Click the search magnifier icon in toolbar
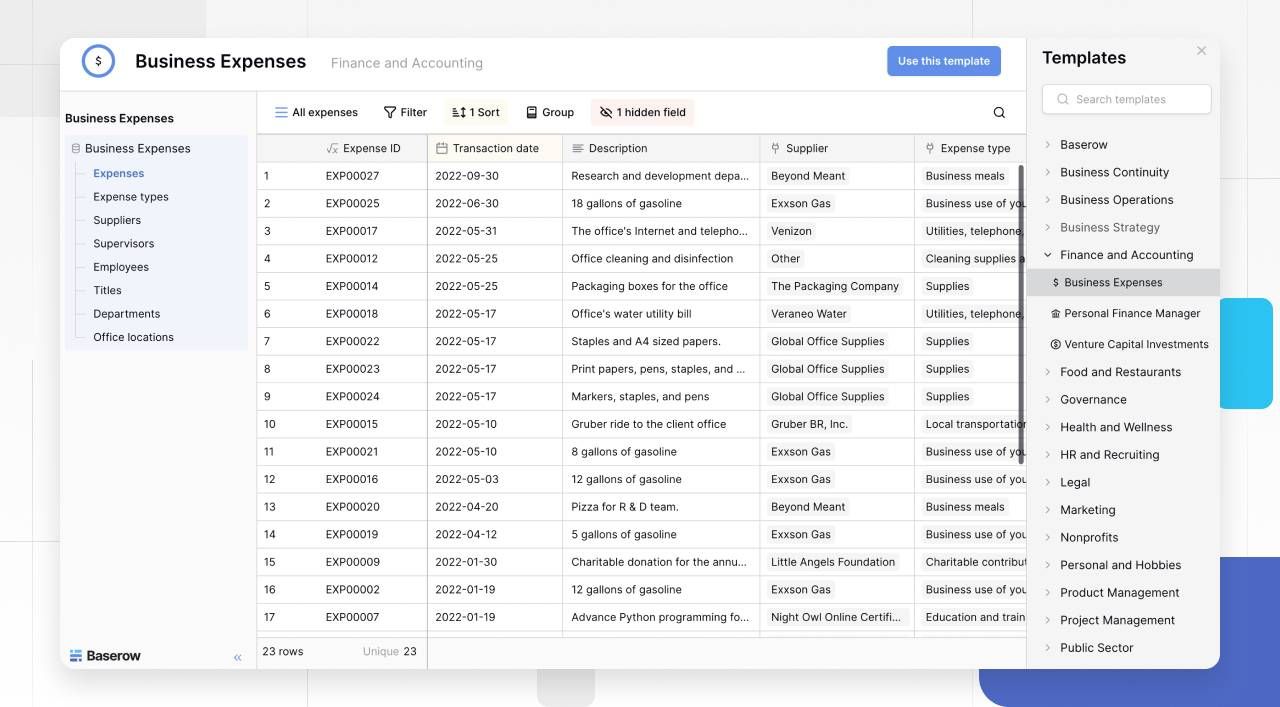The height and width of the screenshot is (707, 1280). (998, 113)
